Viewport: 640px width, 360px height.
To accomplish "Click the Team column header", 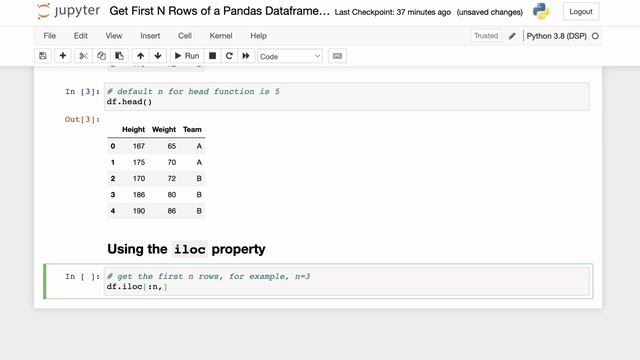I will pos(192,130).
